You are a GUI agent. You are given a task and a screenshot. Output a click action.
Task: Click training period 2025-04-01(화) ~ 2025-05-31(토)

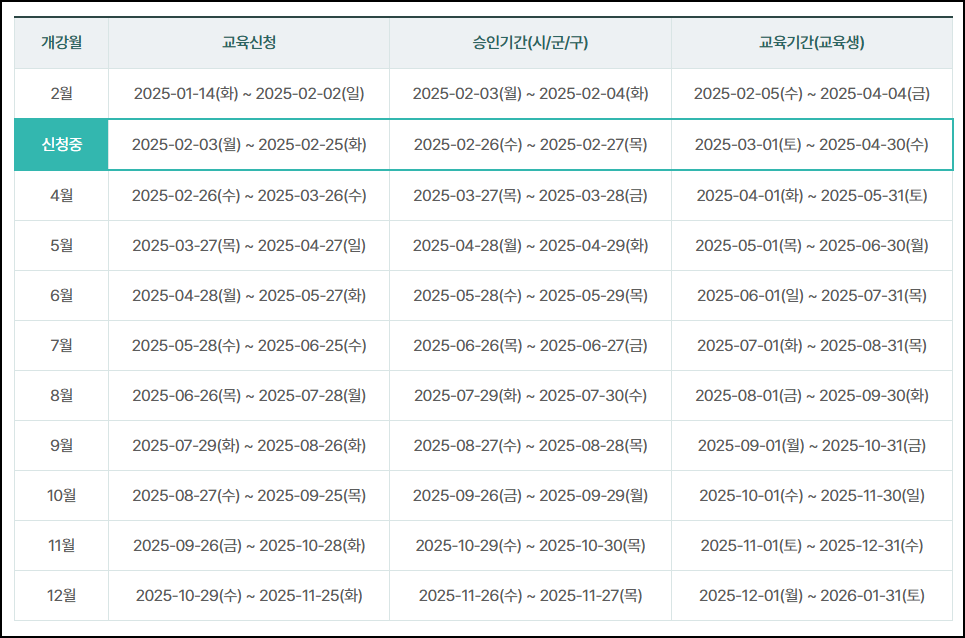(x=812, y=196)
